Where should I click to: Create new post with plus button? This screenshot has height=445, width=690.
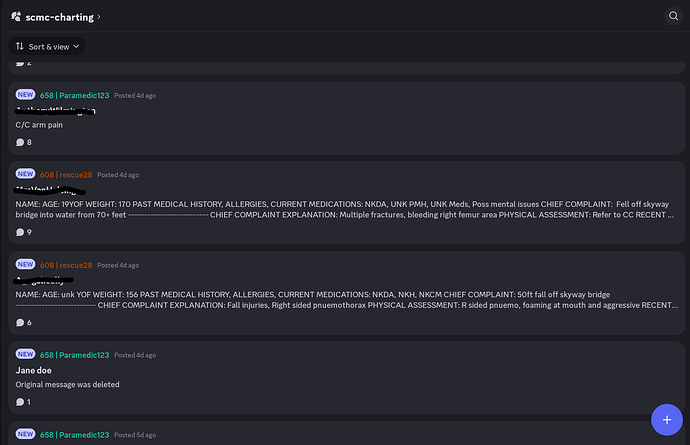[667, 419]
